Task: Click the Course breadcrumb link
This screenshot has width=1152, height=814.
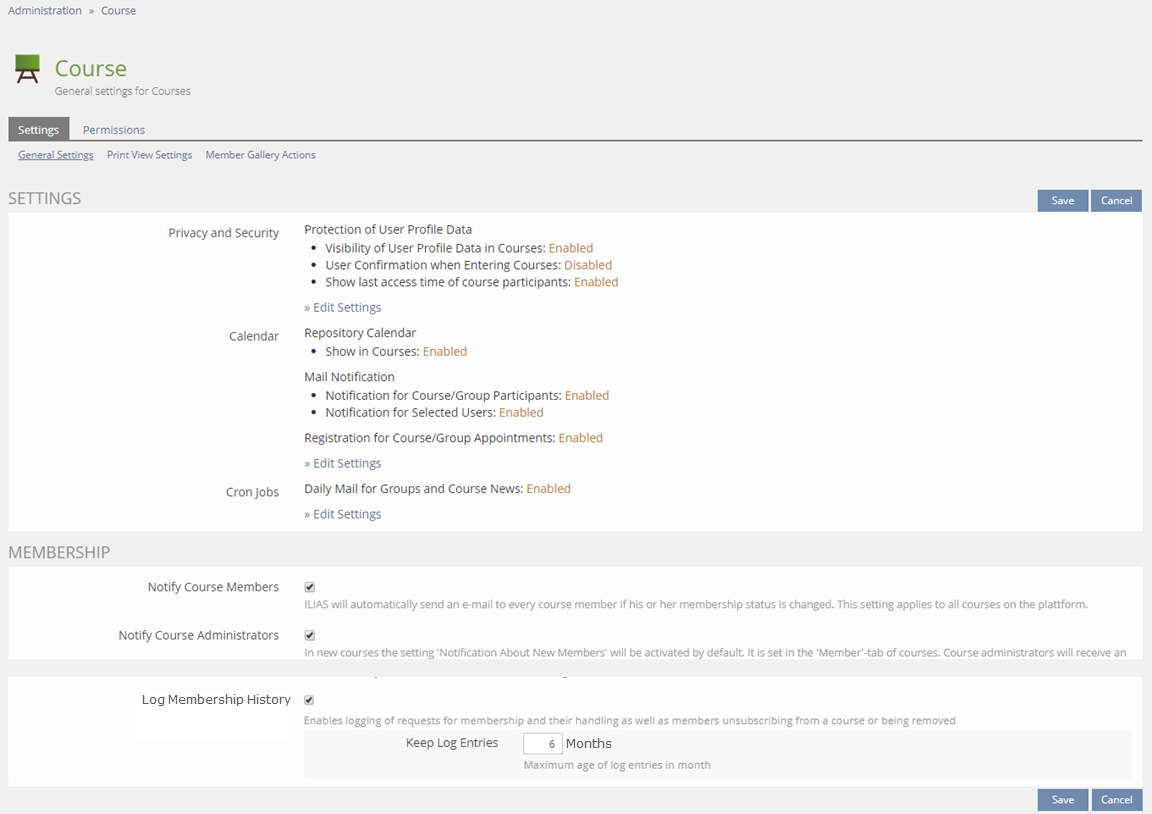Action: [118, 11]
